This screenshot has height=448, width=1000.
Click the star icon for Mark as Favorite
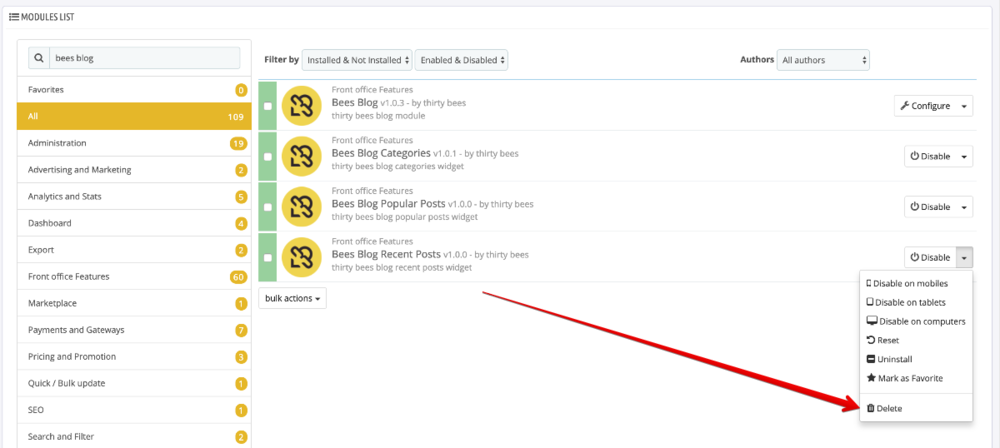click(x=871, y=378)
